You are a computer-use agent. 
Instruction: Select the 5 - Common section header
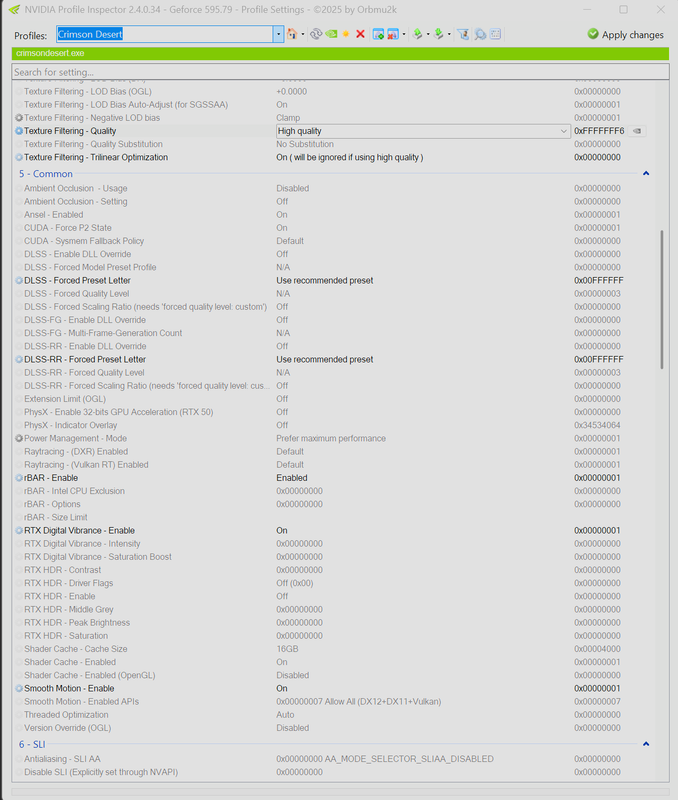pos(332,173)
